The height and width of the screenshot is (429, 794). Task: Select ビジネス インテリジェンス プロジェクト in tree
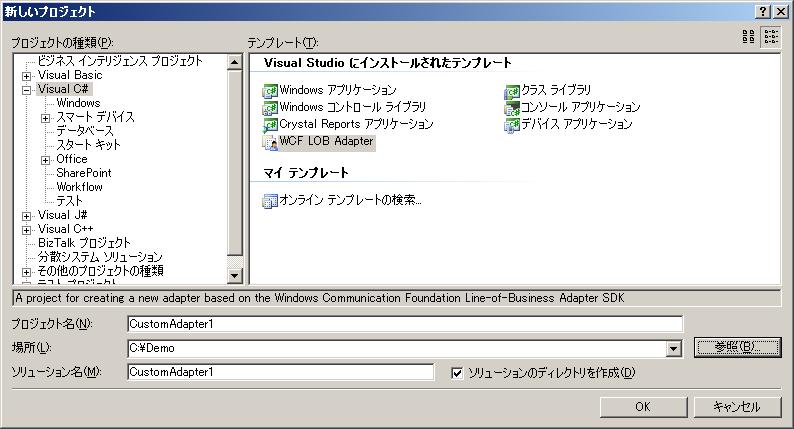[120, 61]
